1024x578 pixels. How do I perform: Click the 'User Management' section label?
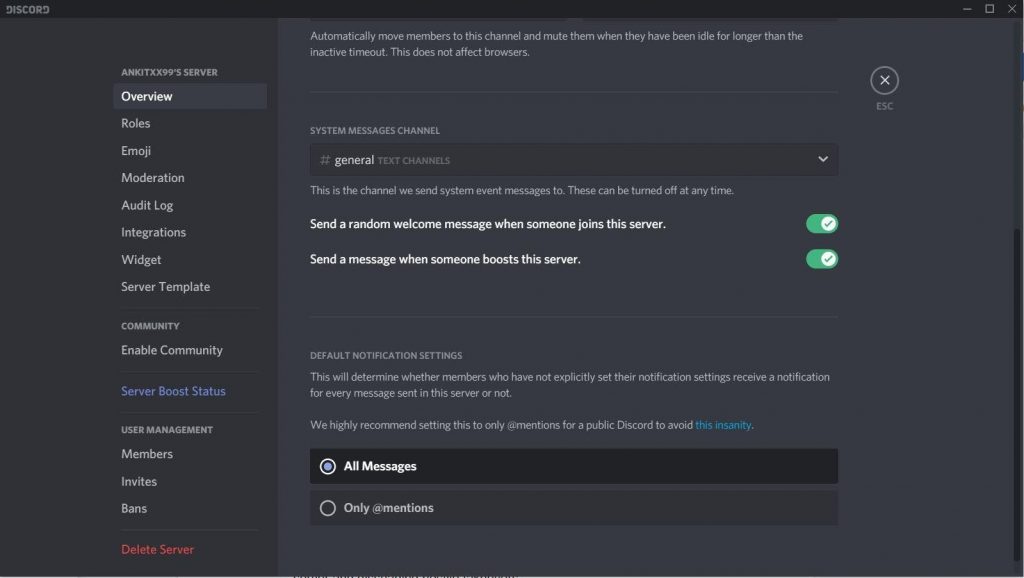click(167, 430)
